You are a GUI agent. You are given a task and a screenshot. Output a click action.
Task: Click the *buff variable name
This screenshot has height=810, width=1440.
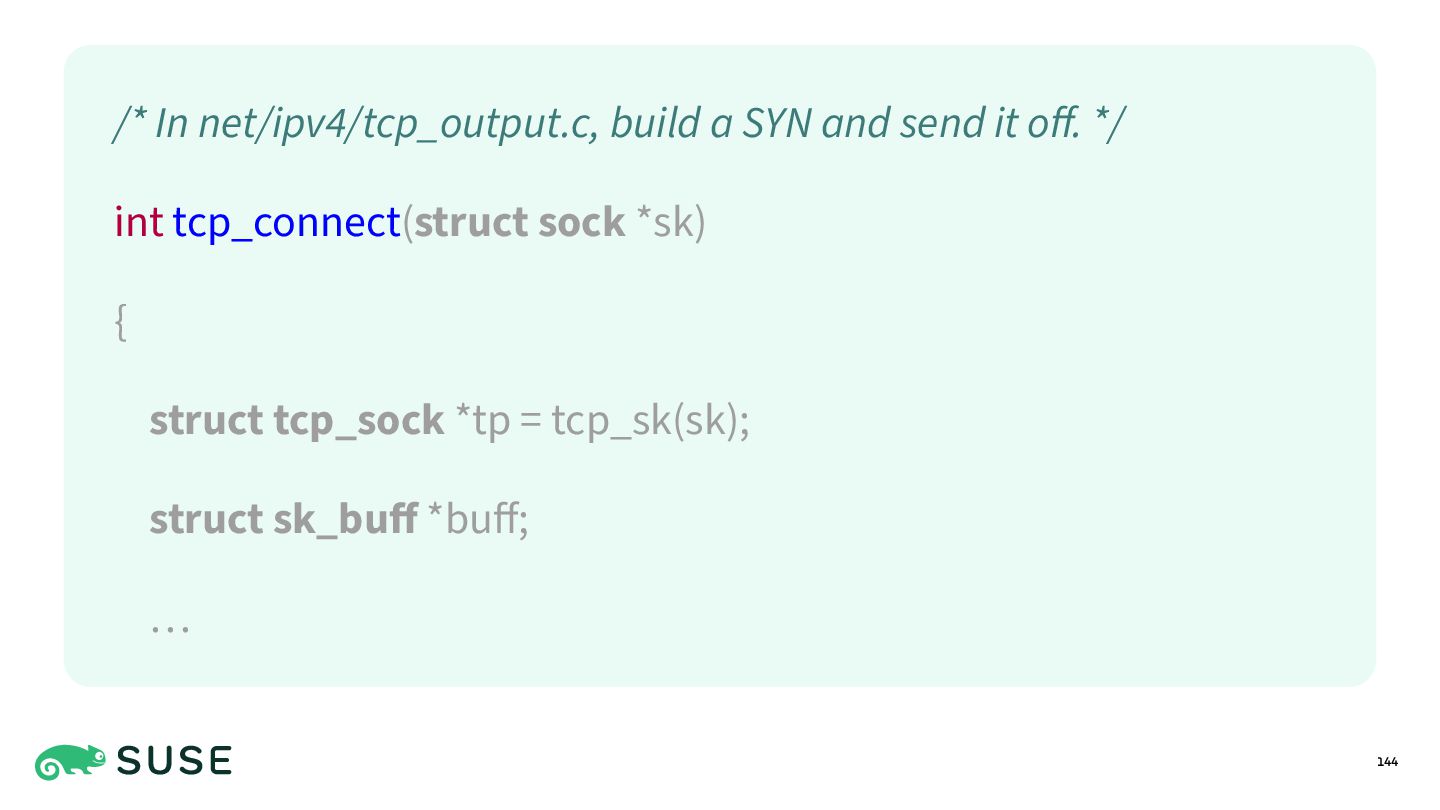[x=475, y=519]
